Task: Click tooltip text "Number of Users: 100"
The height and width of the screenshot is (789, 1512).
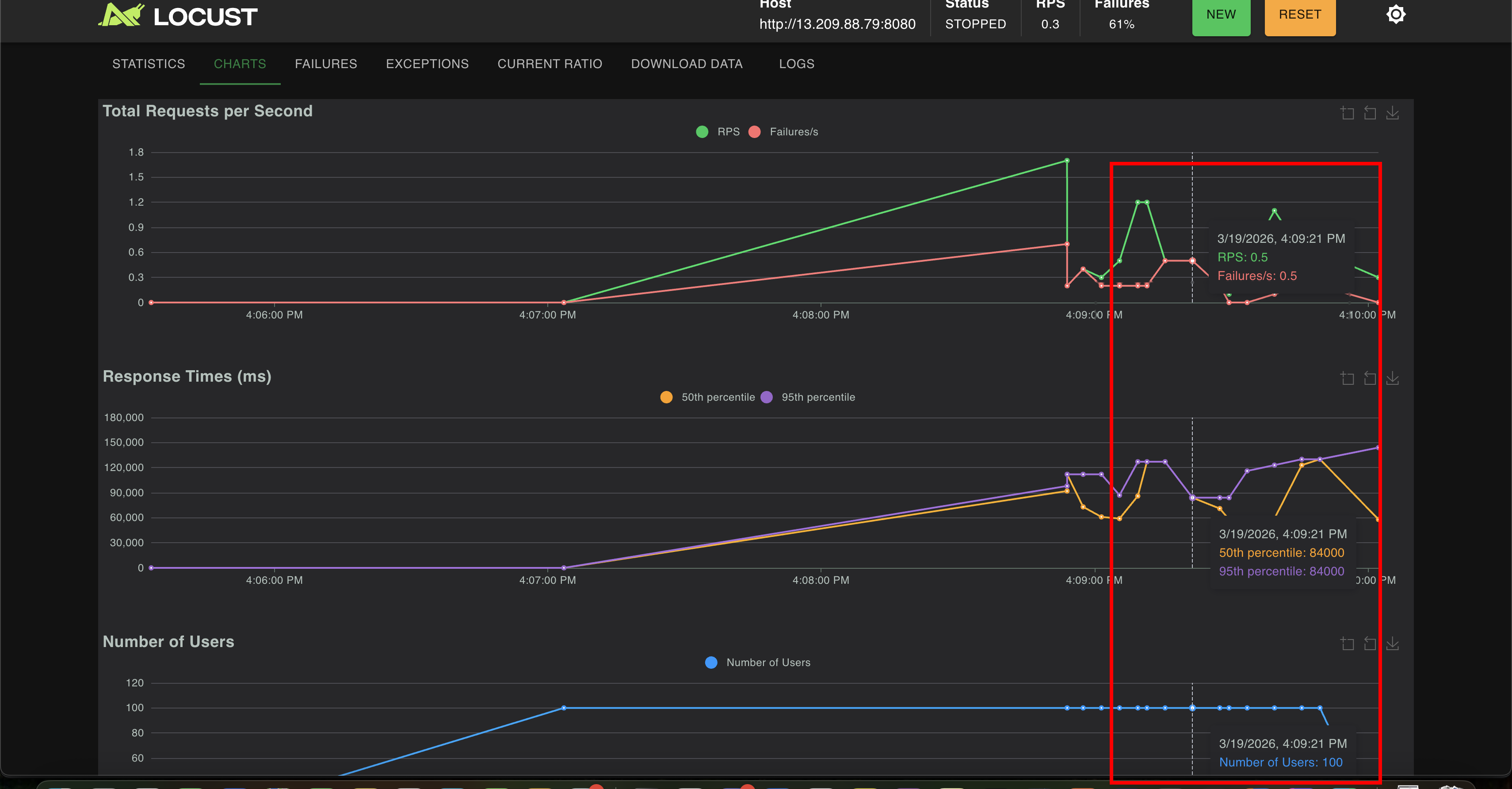Action: [1281, 762]
